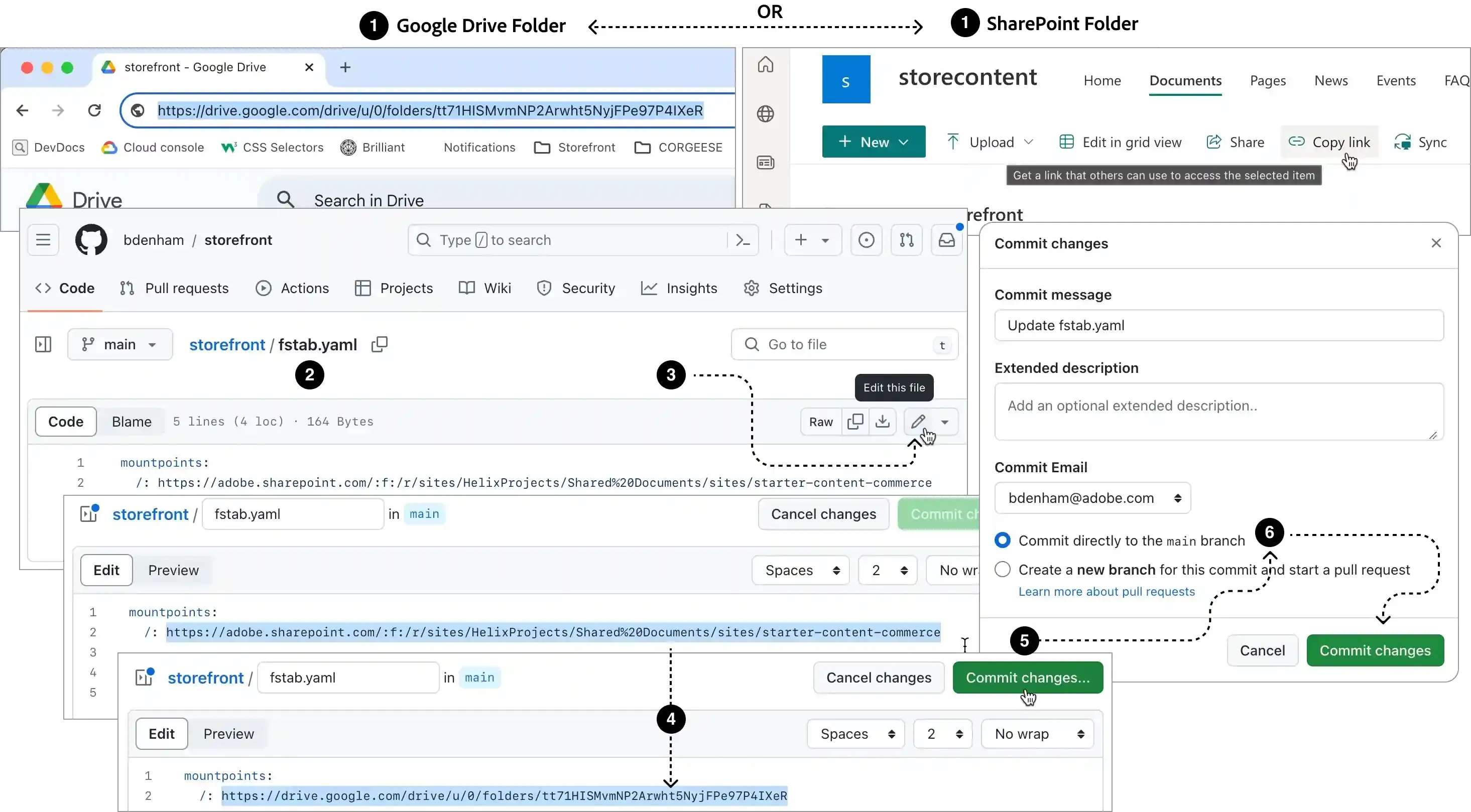Open the GitHub notifications inbox
Screen dimensions: 1471x812
[x=947, y=240]
